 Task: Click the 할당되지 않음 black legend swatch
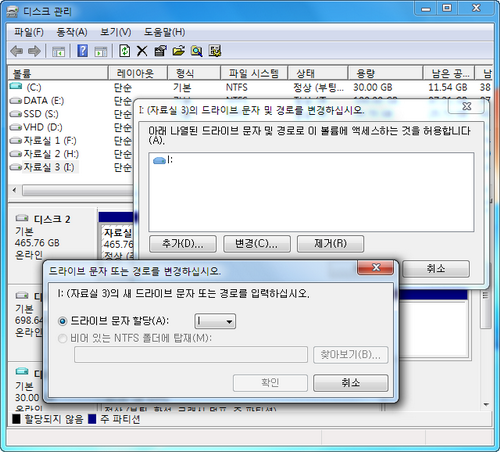[16, 419]
